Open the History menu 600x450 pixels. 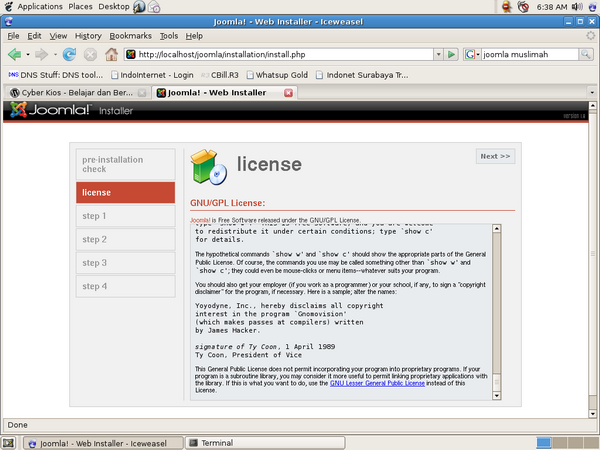[88, 36]
